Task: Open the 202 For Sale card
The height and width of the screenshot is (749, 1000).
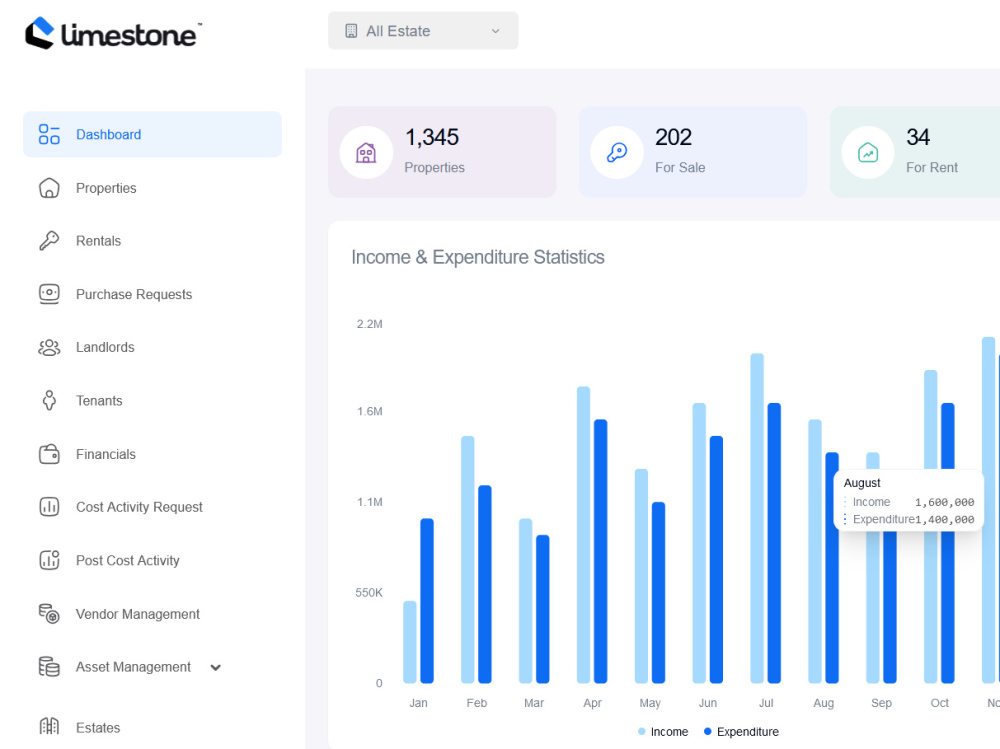Action: pyautogui.click(x=693, y=152)
